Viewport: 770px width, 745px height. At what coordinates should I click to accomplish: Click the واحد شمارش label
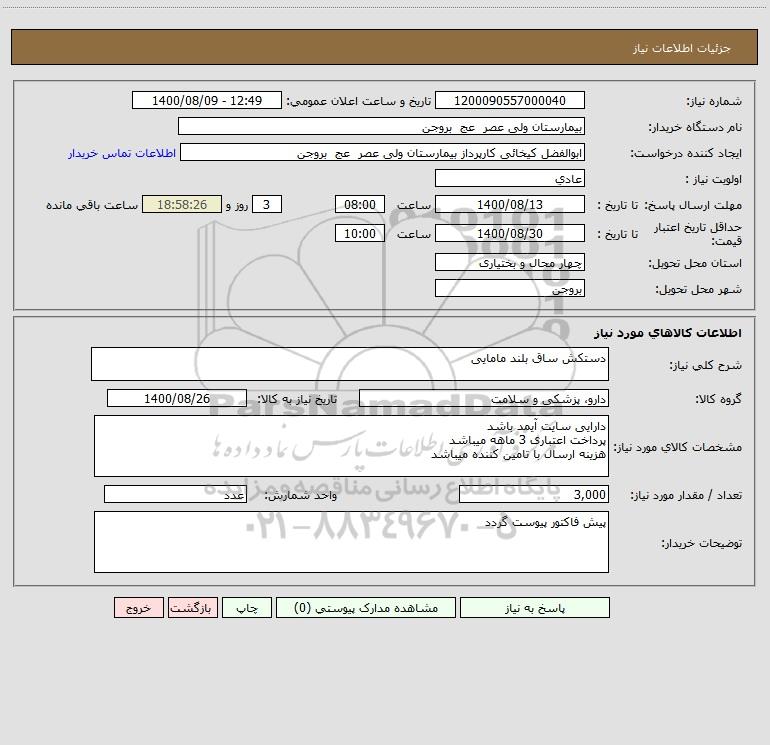(301, 496)
